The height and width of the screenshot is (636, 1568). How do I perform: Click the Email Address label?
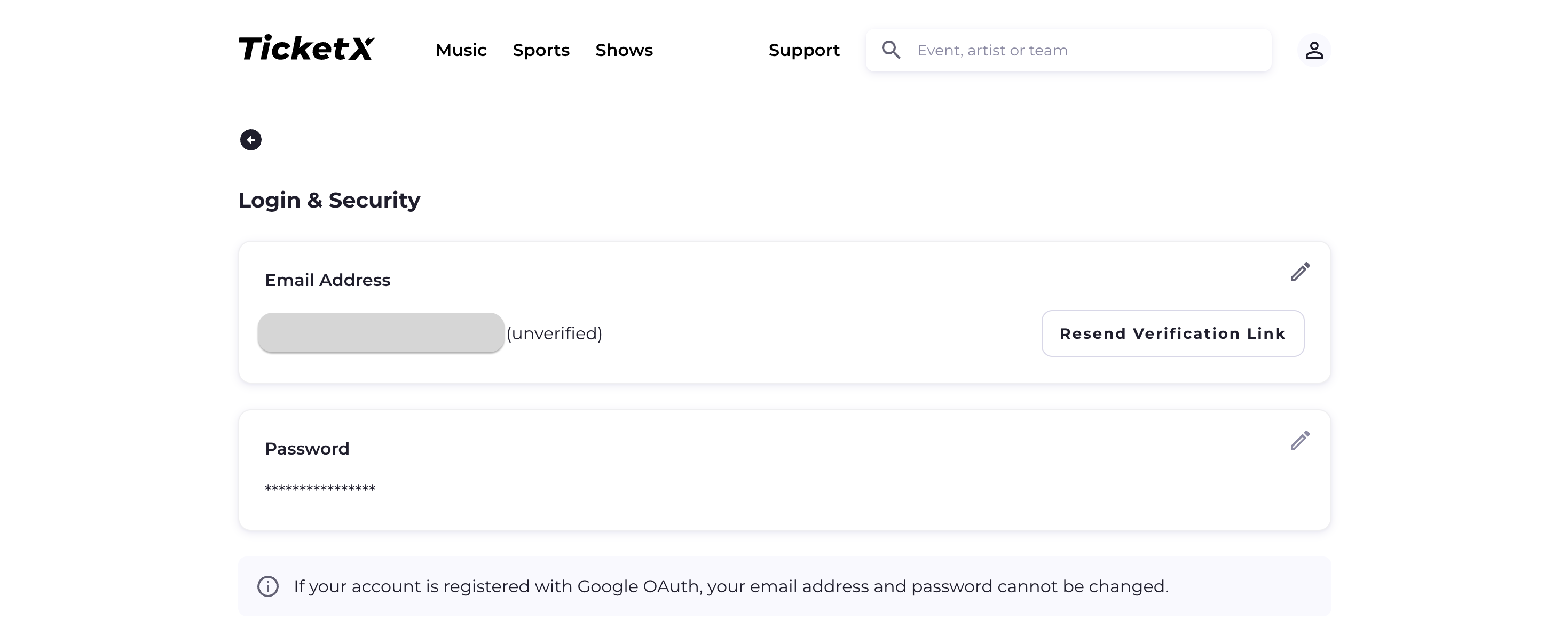(327, 280)
